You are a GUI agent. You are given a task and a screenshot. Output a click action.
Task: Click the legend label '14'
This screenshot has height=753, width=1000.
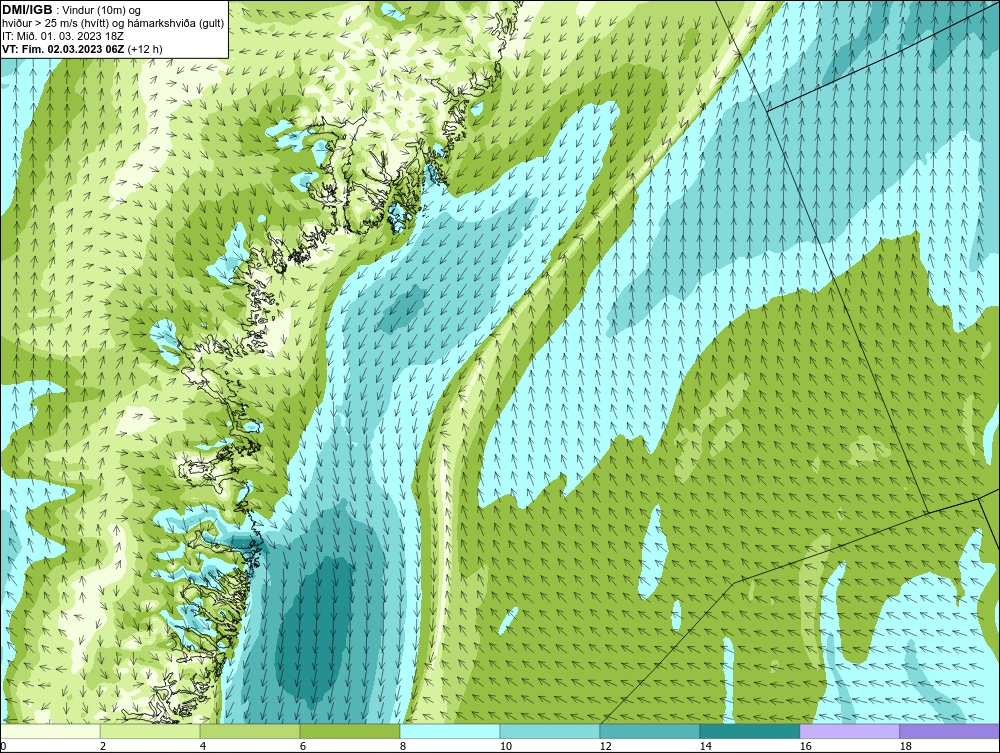(706, 746)
